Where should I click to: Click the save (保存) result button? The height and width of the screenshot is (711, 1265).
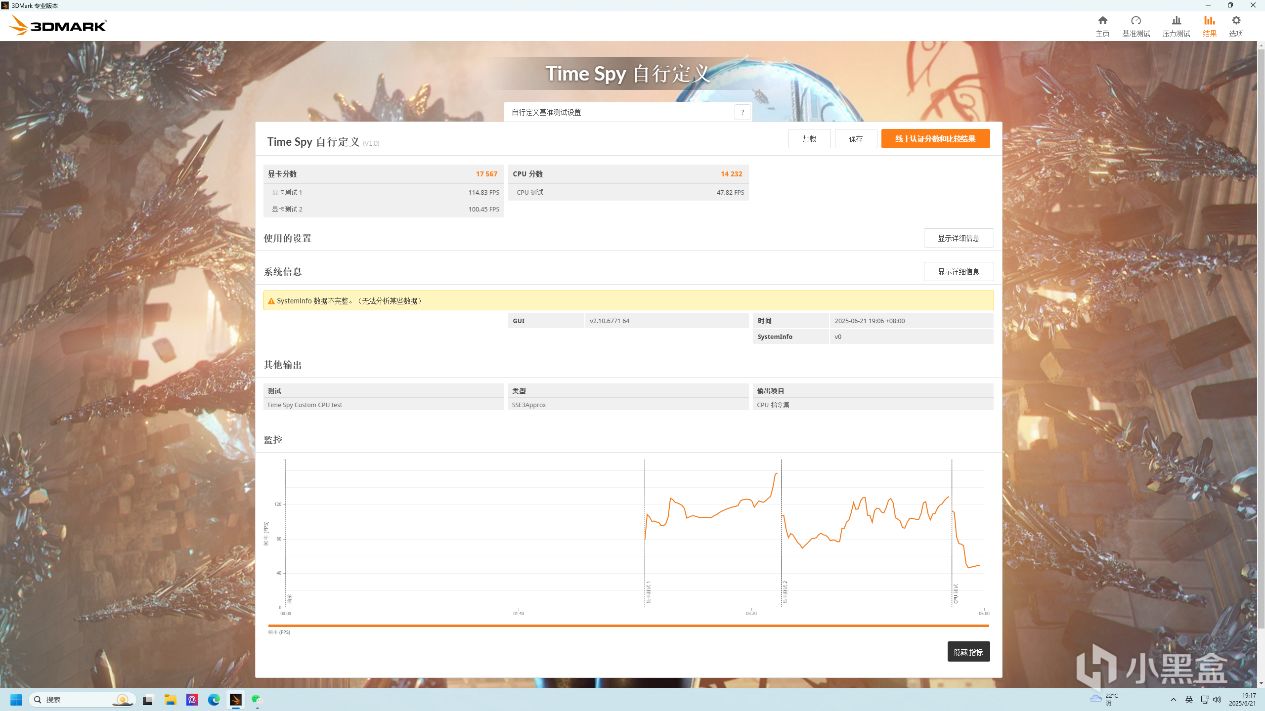coord(856,139)
